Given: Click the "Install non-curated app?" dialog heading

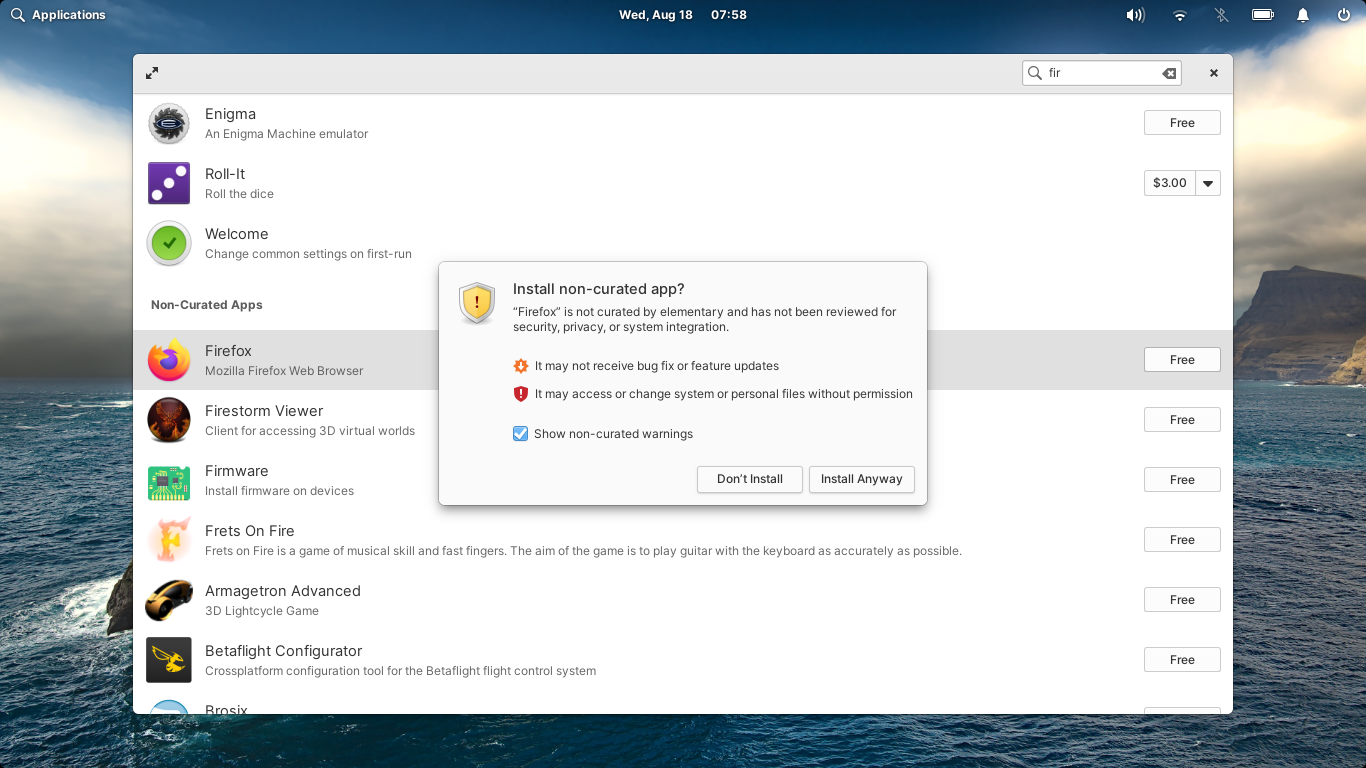Looking at the screenshot, I should point(599,289).
